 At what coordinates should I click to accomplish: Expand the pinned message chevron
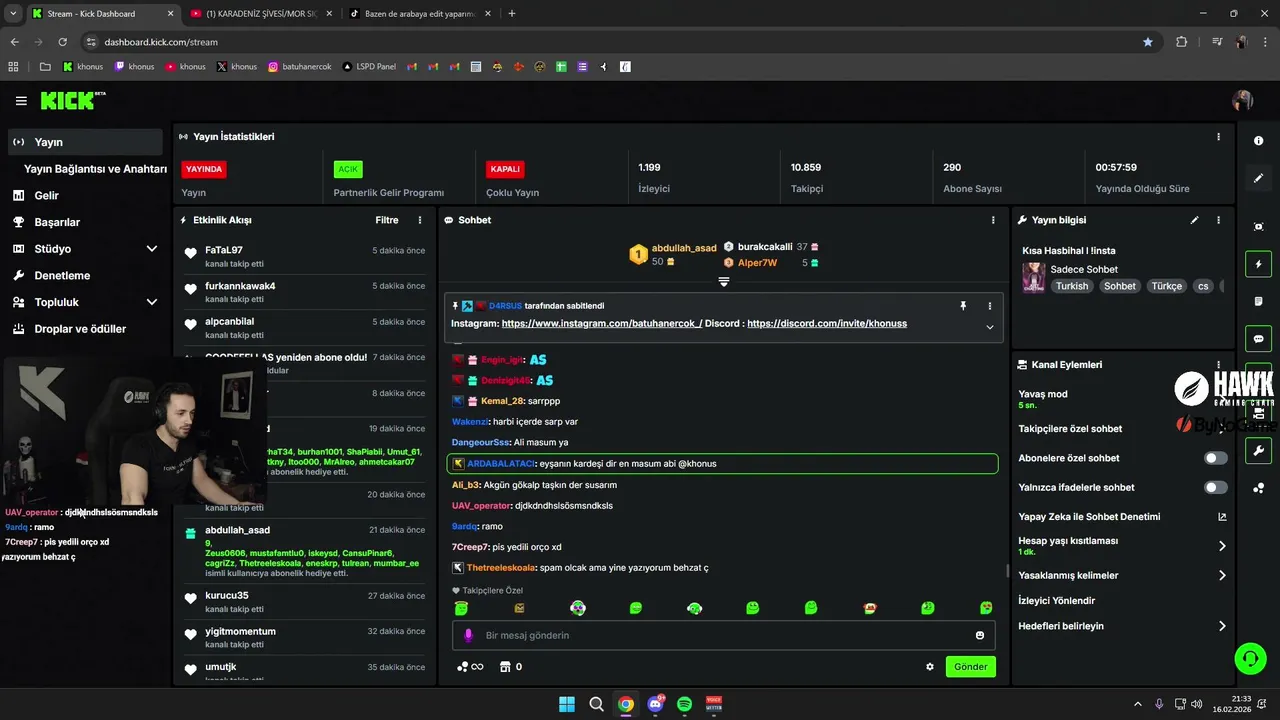click(990, 327)
